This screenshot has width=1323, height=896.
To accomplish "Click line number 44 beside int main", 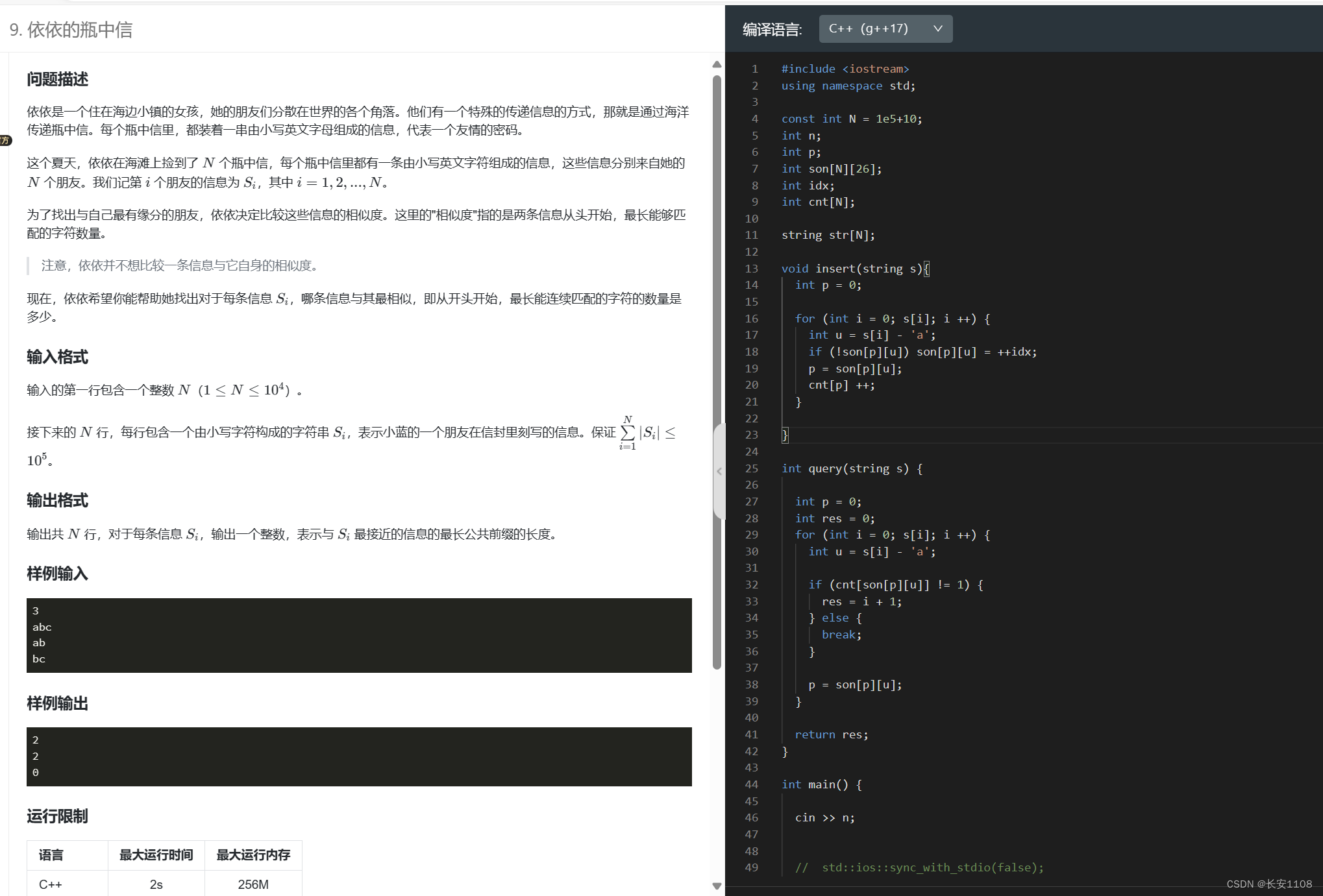I will point(751,784).
